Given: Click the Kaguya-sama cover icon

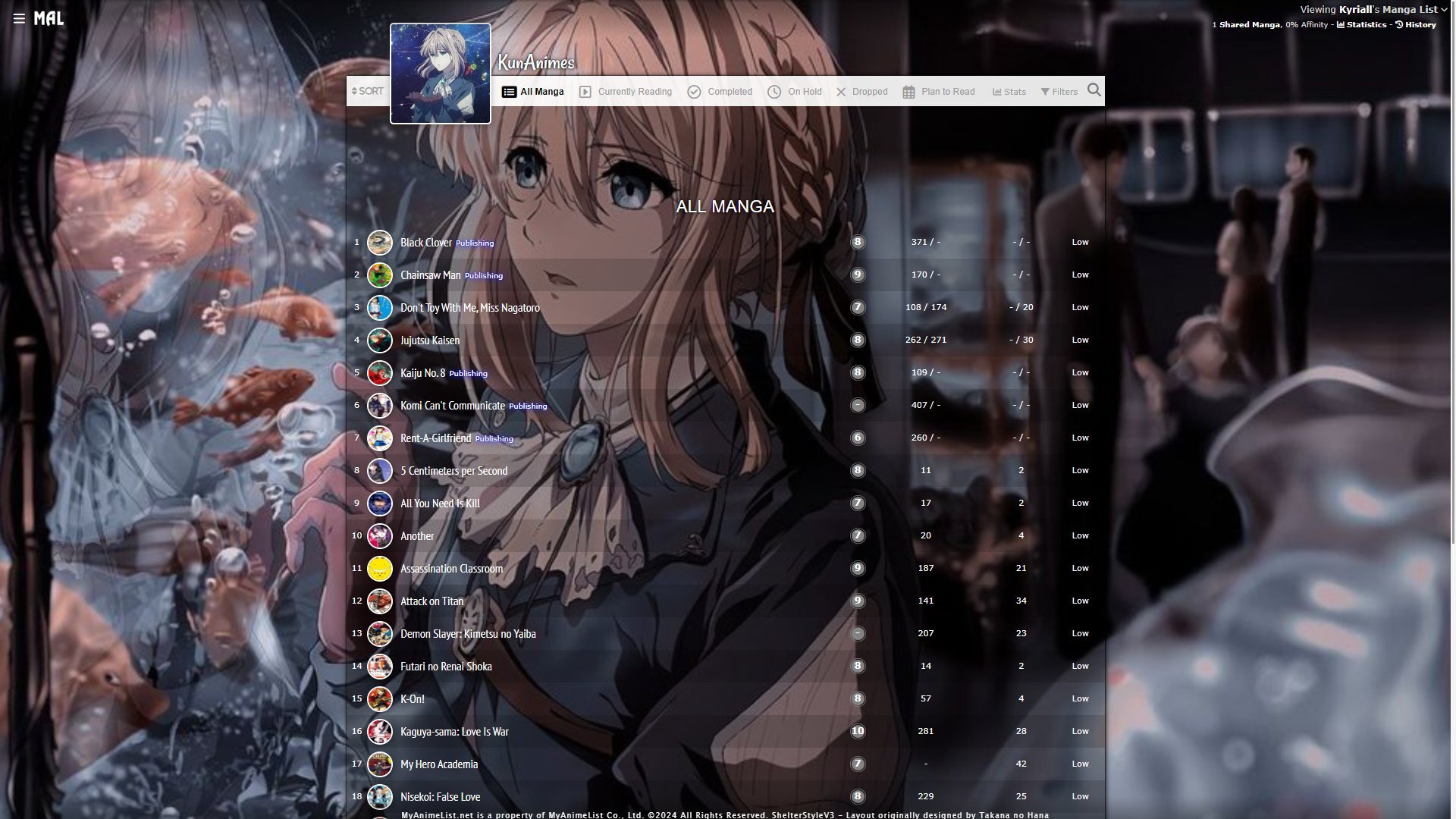Looking at the screenshot, I should 379,732.
